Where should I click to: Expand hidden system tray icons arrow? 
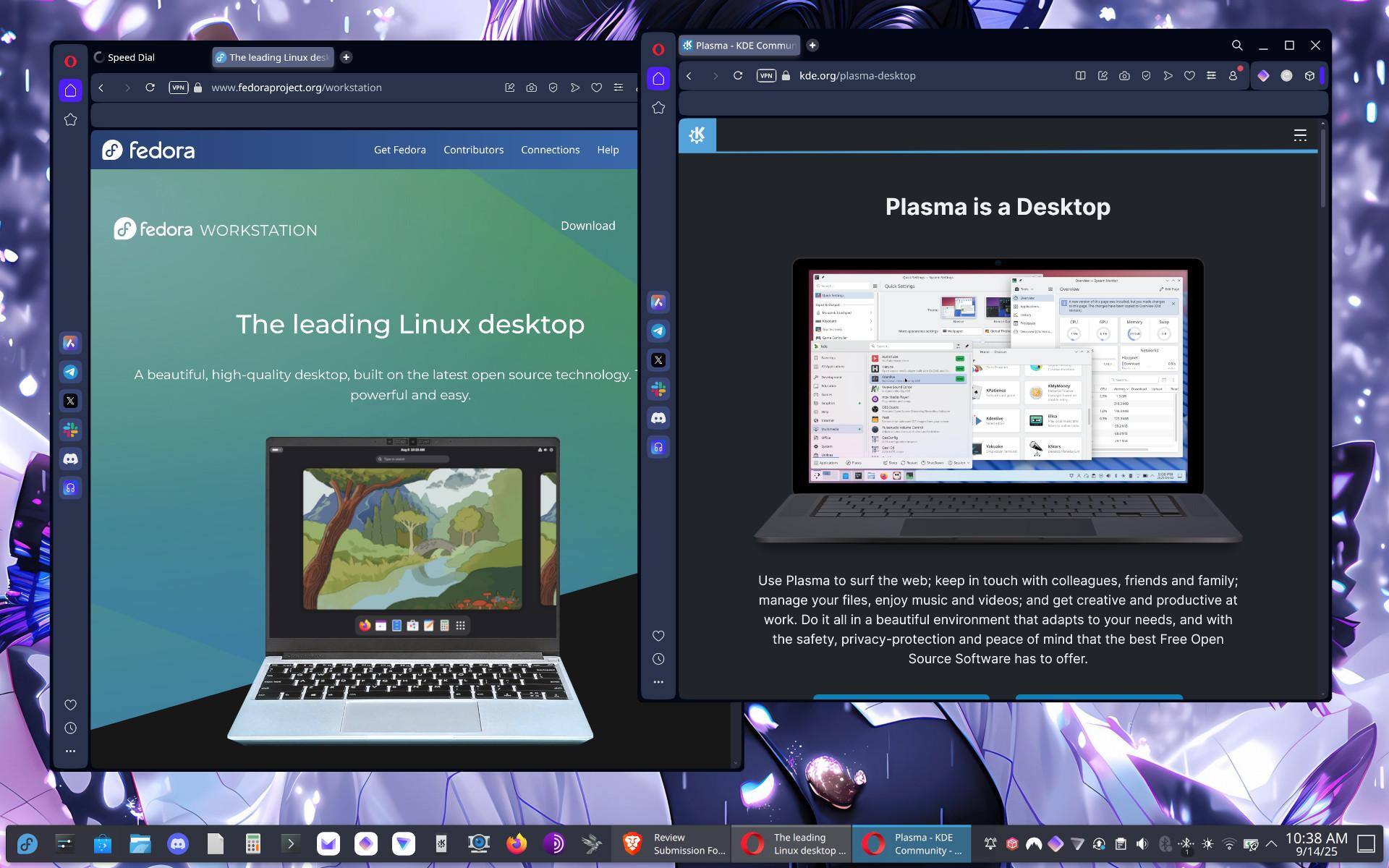click(x=1271, y=843)
